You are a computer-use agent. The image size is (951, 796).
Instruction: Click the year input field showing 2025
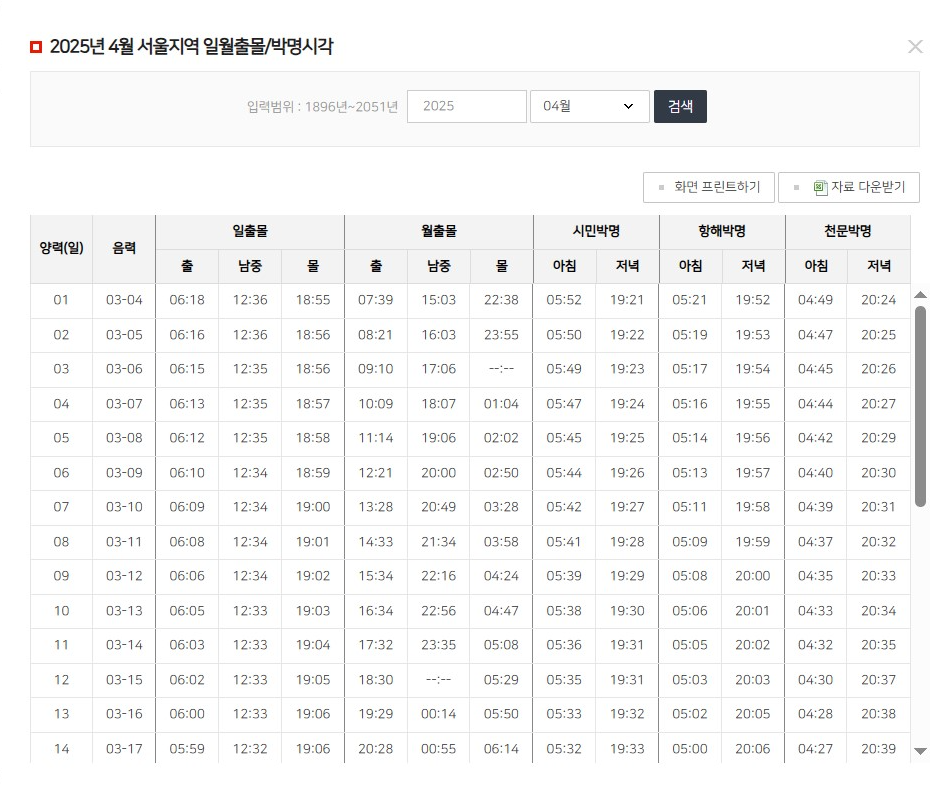pyautogui.click(x=467, y=106)
